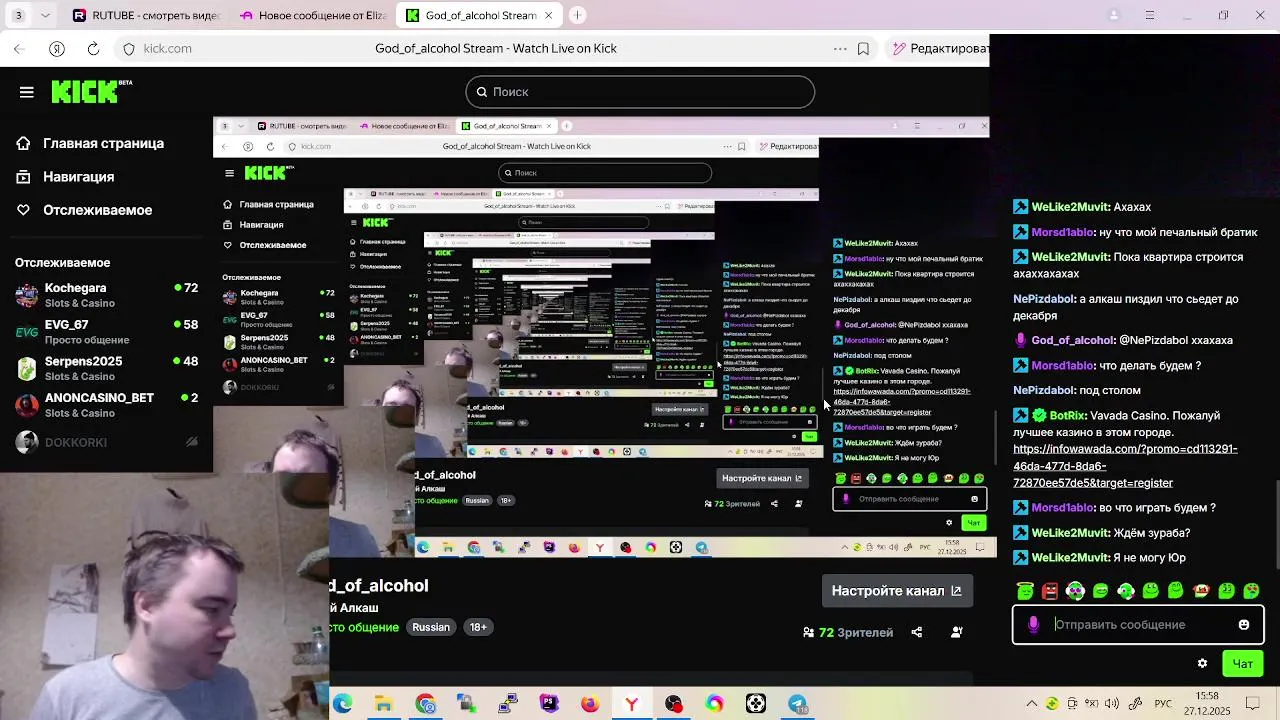Share the stream
The height and width of the screenshot is (720, 1280).
click(x=917, y=632)
